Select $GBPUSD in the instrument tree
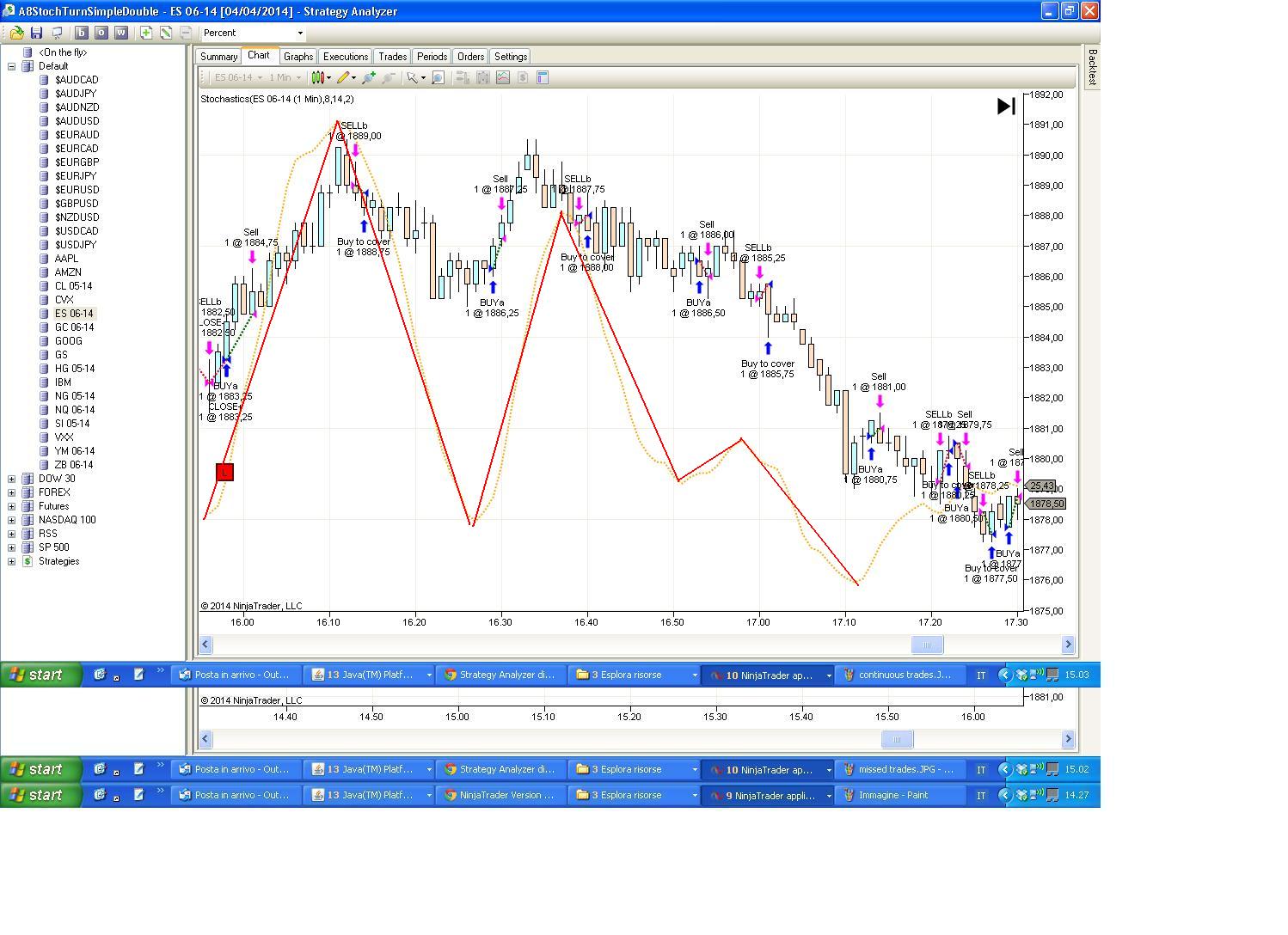 point(77,204)
